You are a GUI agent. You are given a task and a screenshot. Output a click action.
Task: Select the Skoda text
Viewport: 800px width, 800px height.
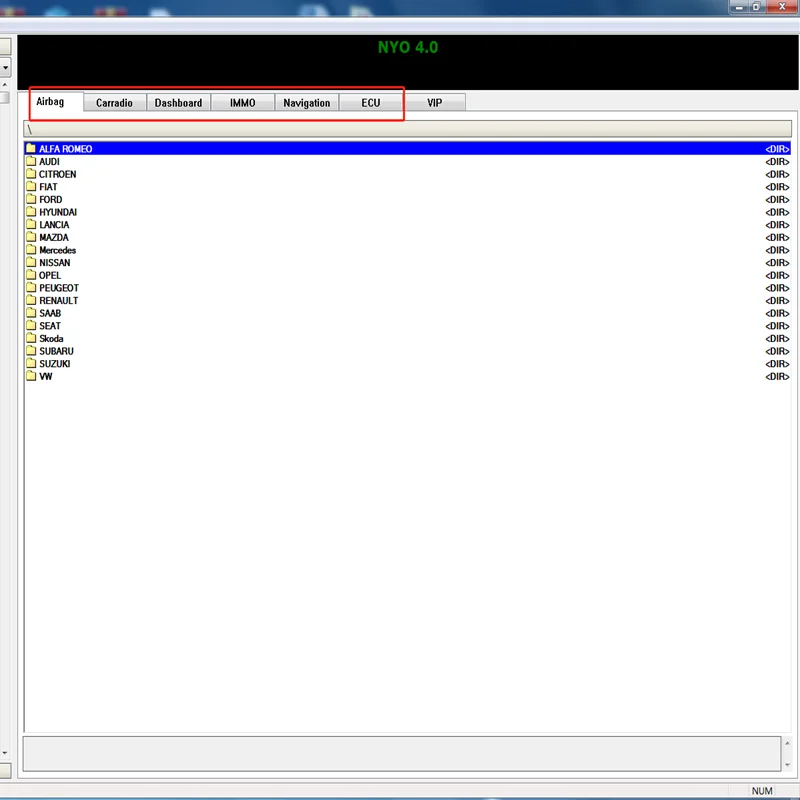tap(52, 338)
